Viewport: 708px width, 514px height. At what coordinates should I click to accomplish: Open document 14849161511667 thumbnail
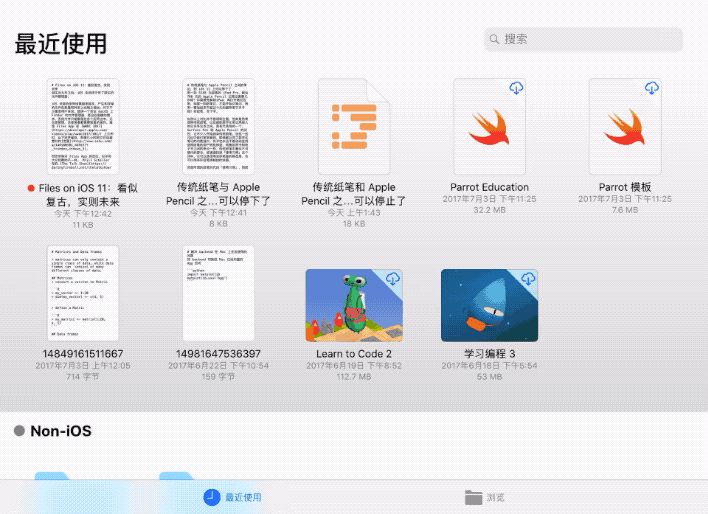[83, 293]
